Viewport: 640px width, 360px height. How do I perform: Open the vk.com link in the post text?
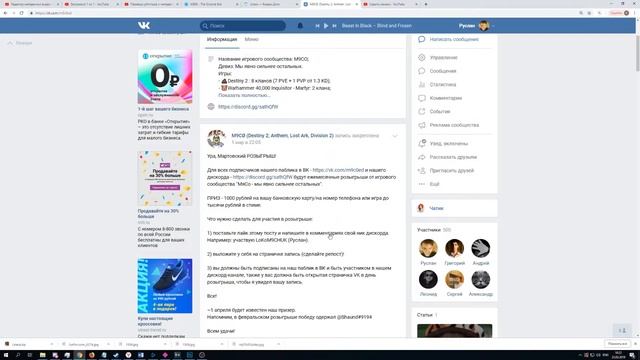(338, 170)
